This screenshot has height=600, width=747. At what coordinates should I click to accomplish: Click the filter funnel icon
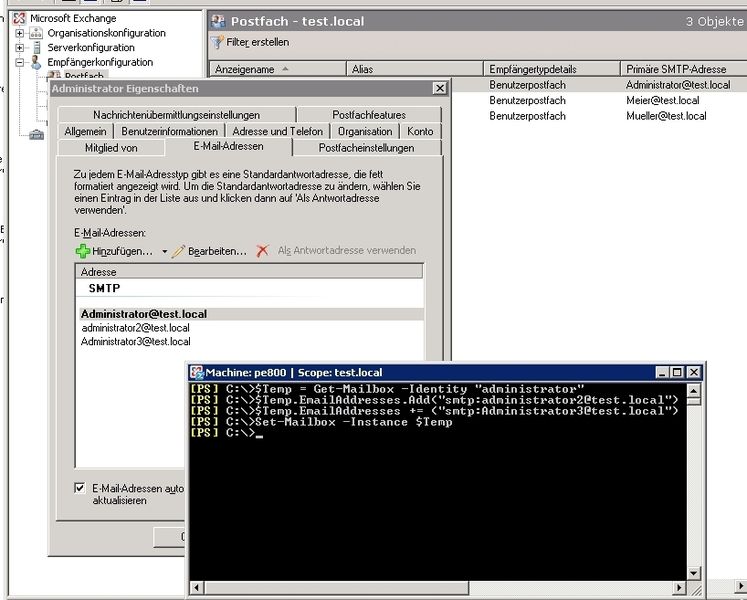tap(217, 42)
